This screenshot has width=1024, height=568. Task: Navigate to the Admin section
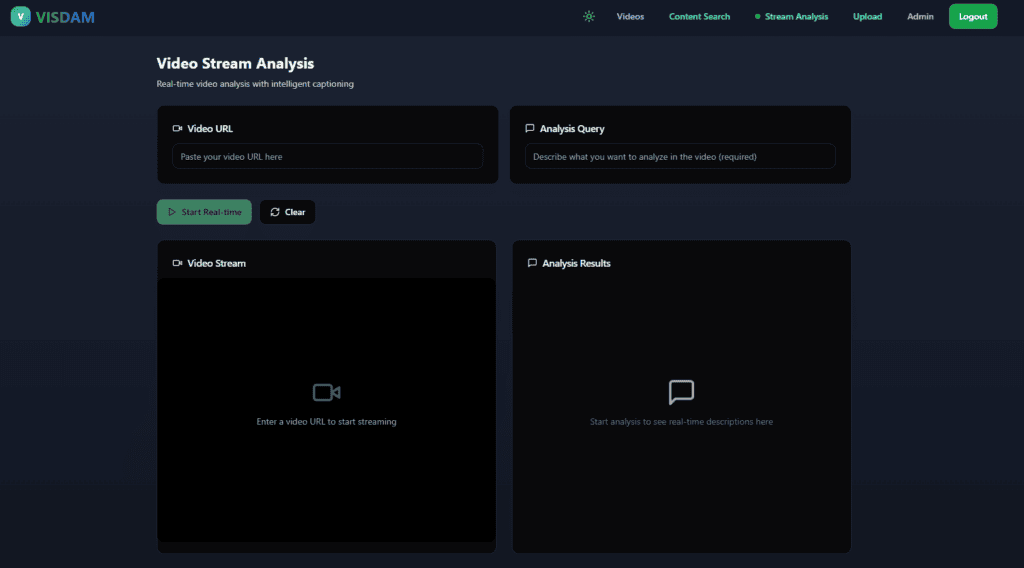point(920,16)
